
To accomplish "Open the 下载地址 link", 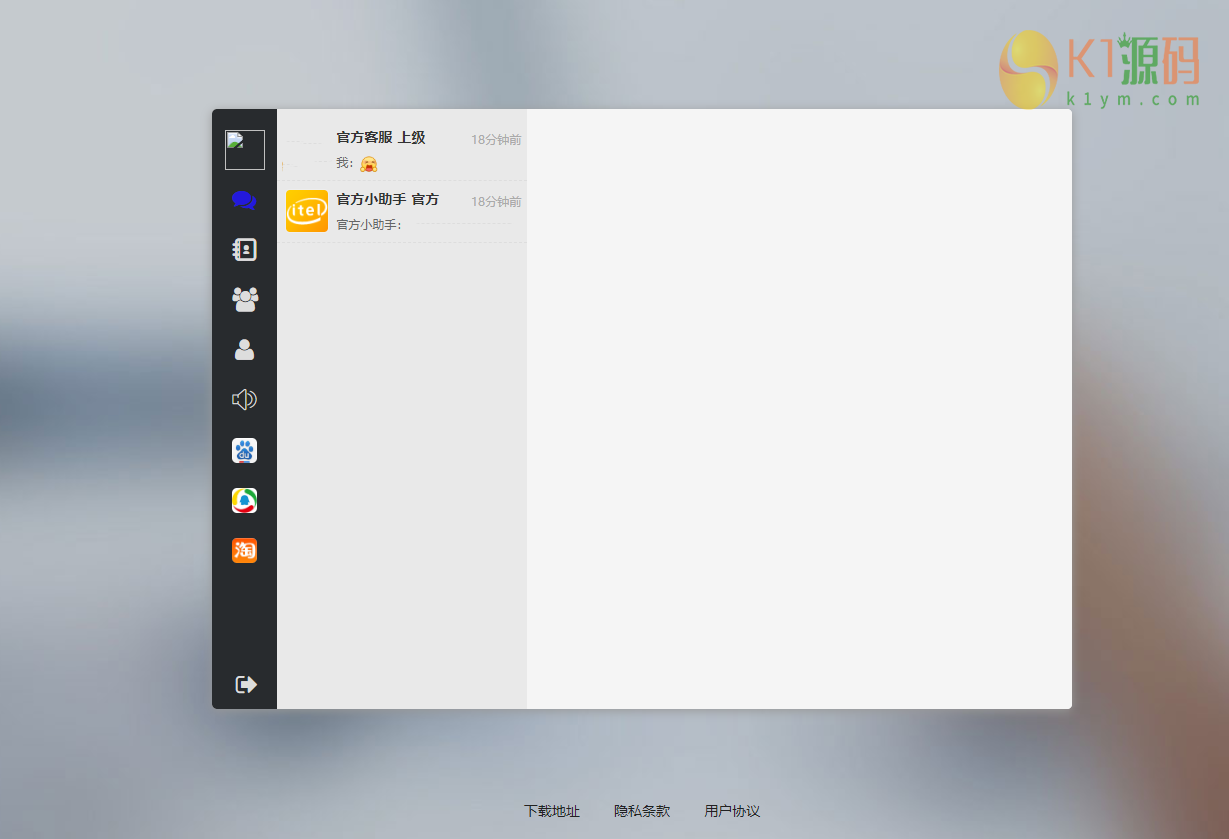I will [x=552, y=811].
